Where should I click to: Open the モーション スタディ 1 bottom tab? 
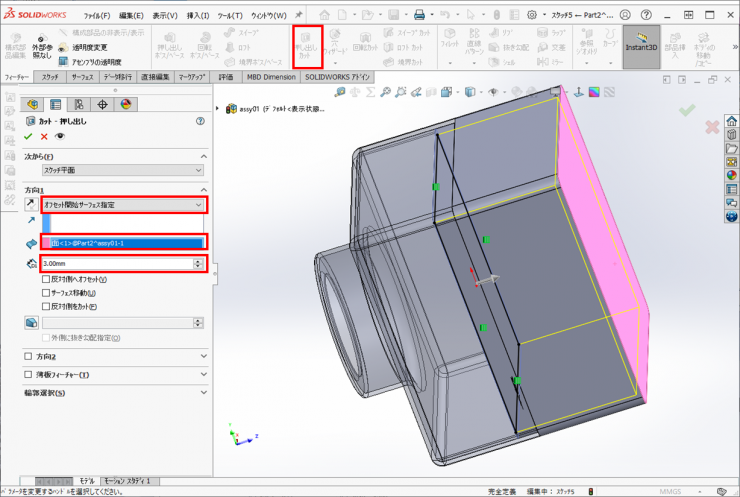128,481
